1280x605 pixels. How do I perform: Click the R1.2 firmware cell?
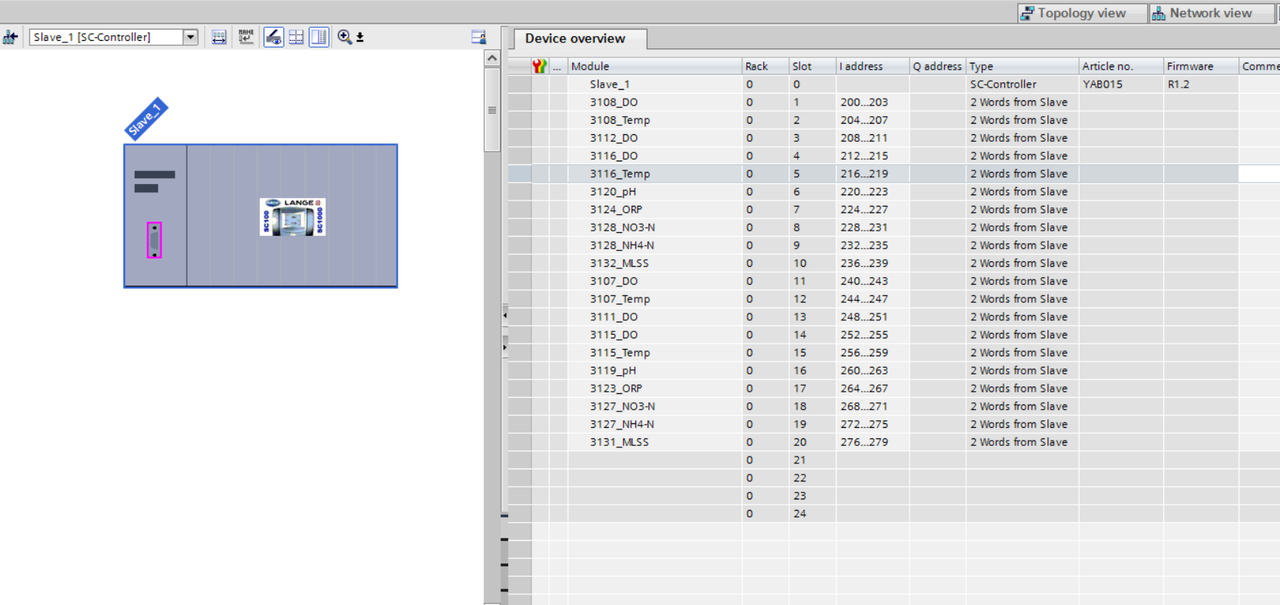click(x=1201, y=84)
